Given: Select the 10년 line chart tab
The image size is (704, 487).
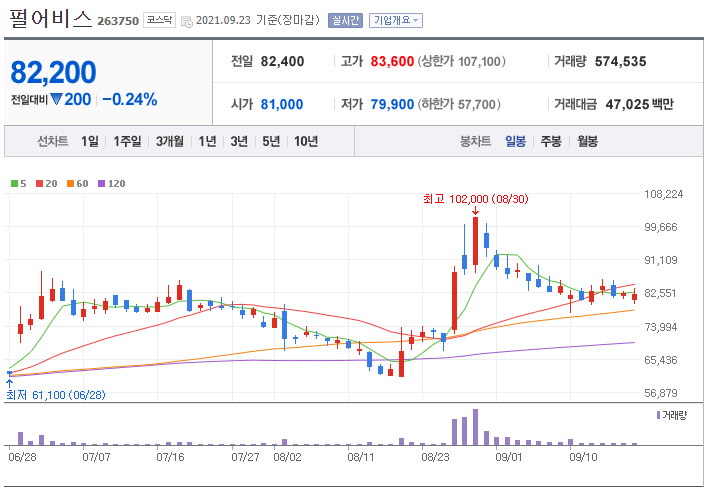Looking at the screenshot, I should tap(306, 142).
